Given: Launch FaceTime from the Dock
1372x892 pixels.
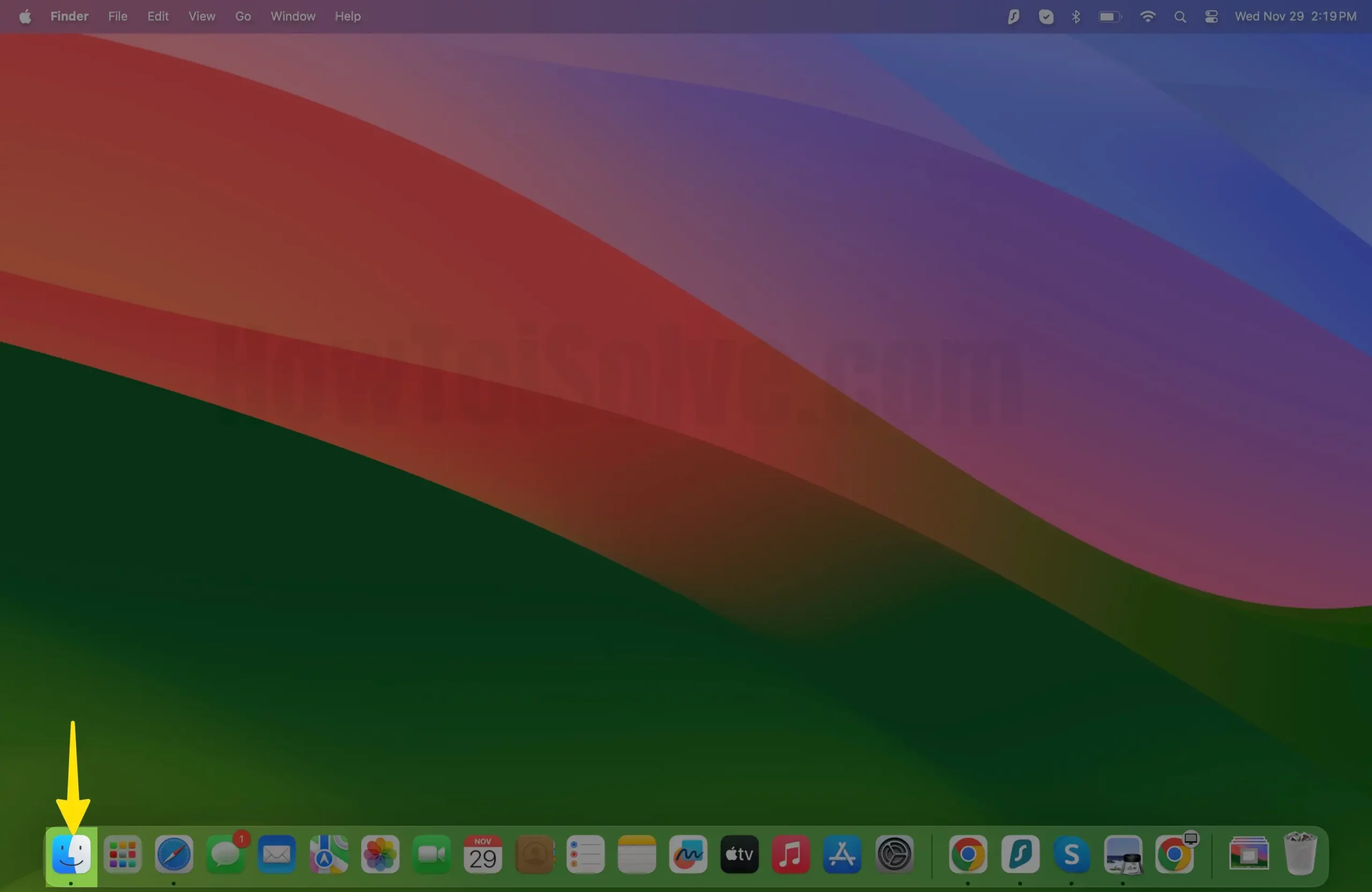Looking at the screenshot, I should click(x=431, y=853).
